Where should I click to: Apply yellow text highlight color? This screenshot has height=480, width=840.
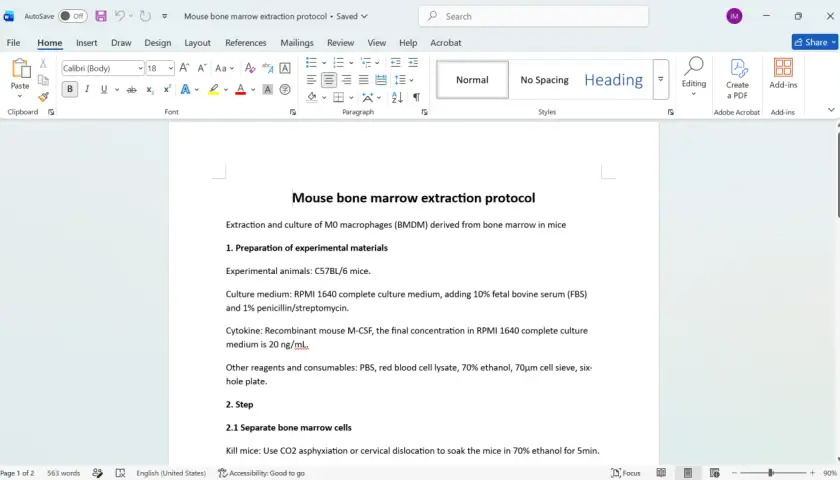pyautogui.click(x=213, y=89)
